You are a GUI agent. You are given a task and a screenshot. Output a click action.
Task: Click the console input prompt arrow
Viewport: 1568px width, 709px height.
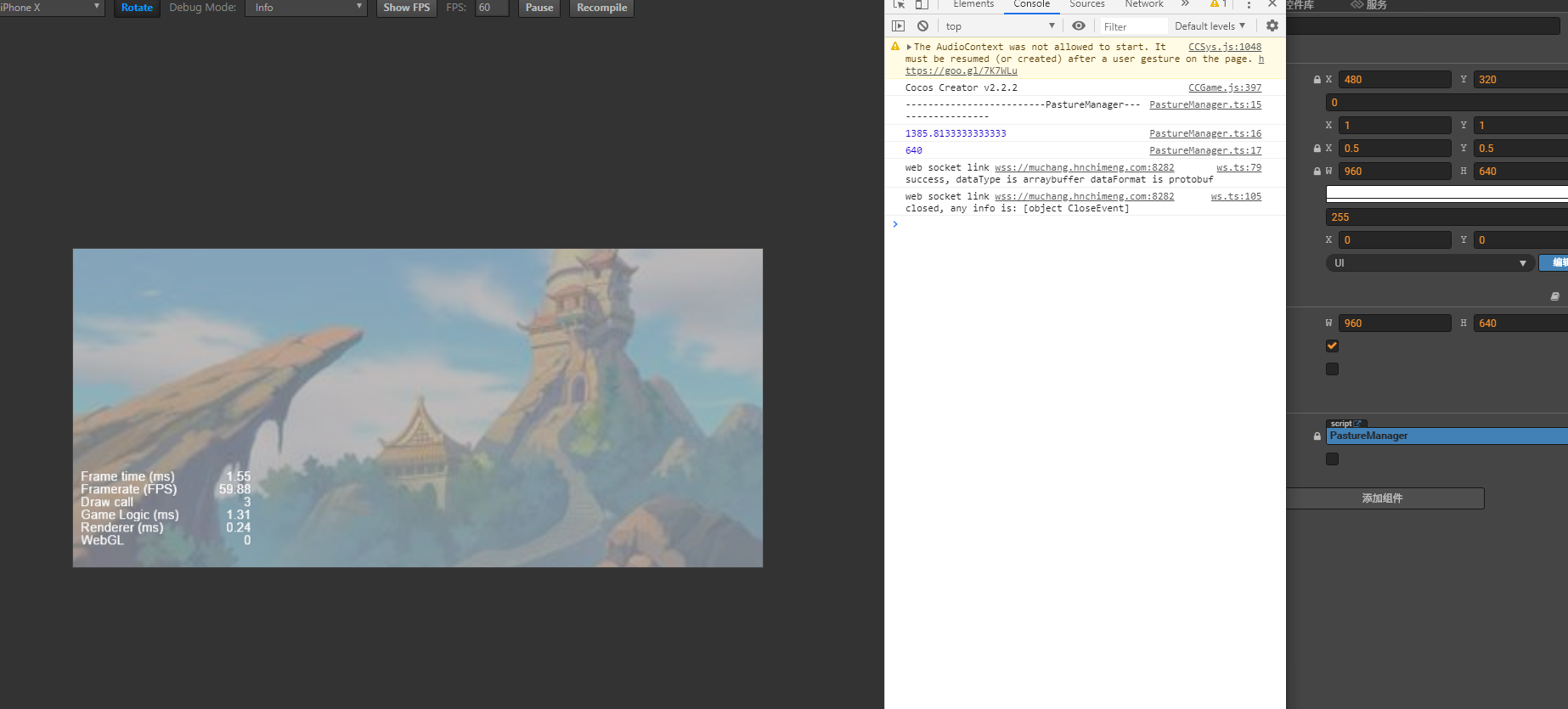895,224
